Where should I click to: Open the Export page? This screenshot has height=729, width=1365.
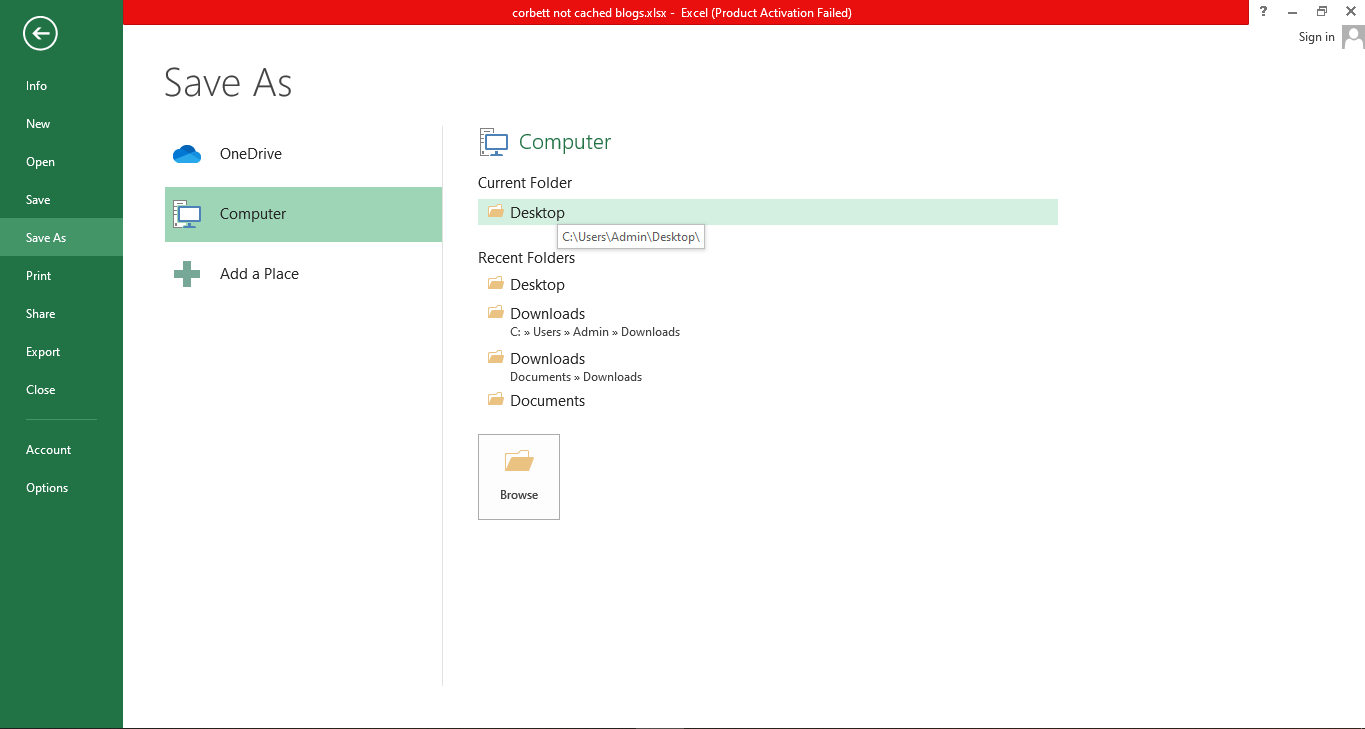tap(61, 352)
